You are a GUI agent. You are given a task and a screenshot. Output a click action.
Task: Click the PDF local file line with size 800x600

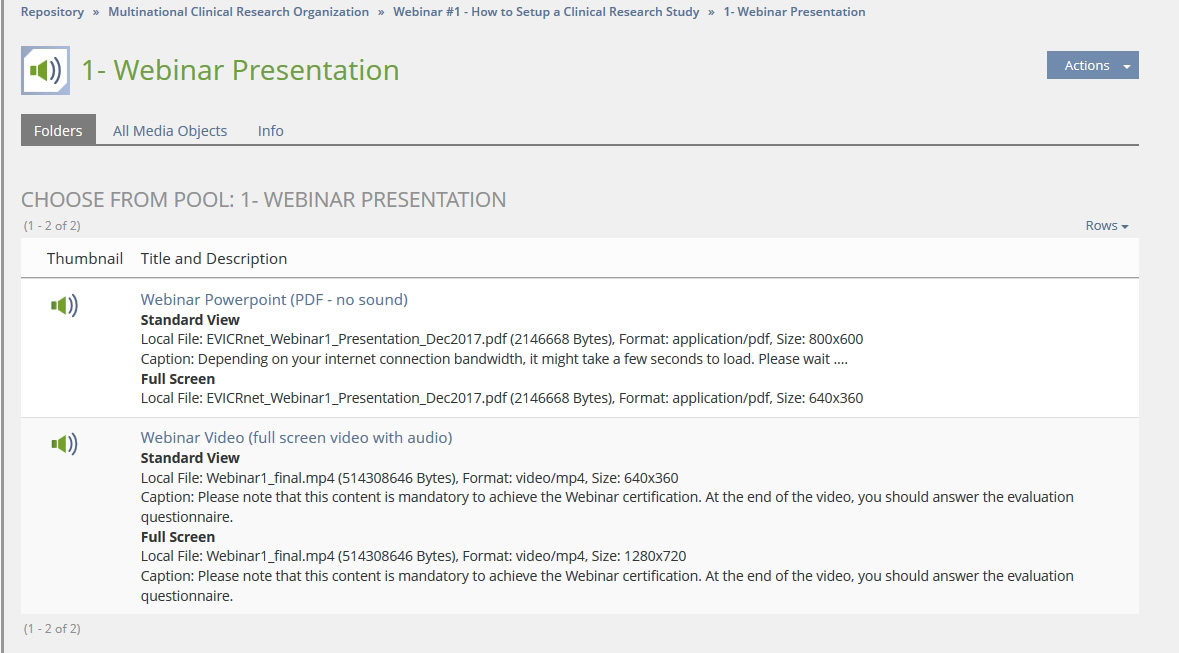point(502,339)
